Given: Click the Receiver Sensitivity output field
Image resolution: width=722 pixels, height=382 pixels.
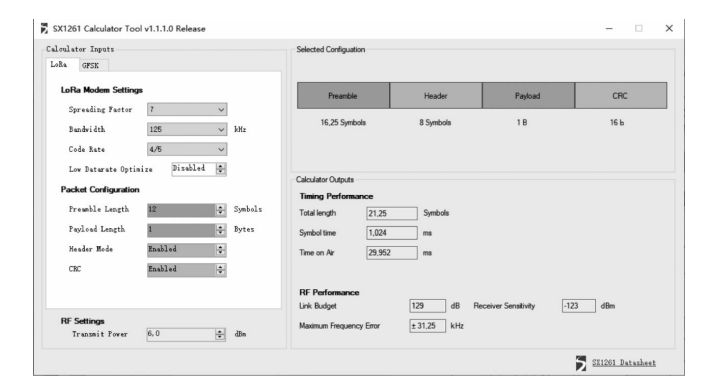Looking at the screenshot, I should 578,306.
